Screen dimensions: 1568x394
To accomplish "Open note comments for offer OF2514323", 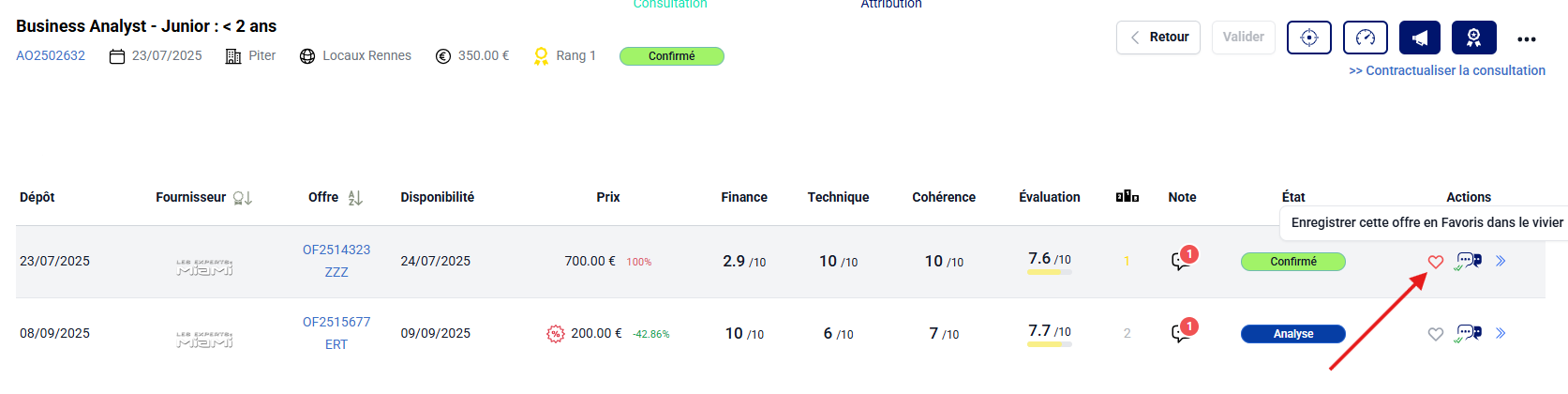I will 1182,261.
